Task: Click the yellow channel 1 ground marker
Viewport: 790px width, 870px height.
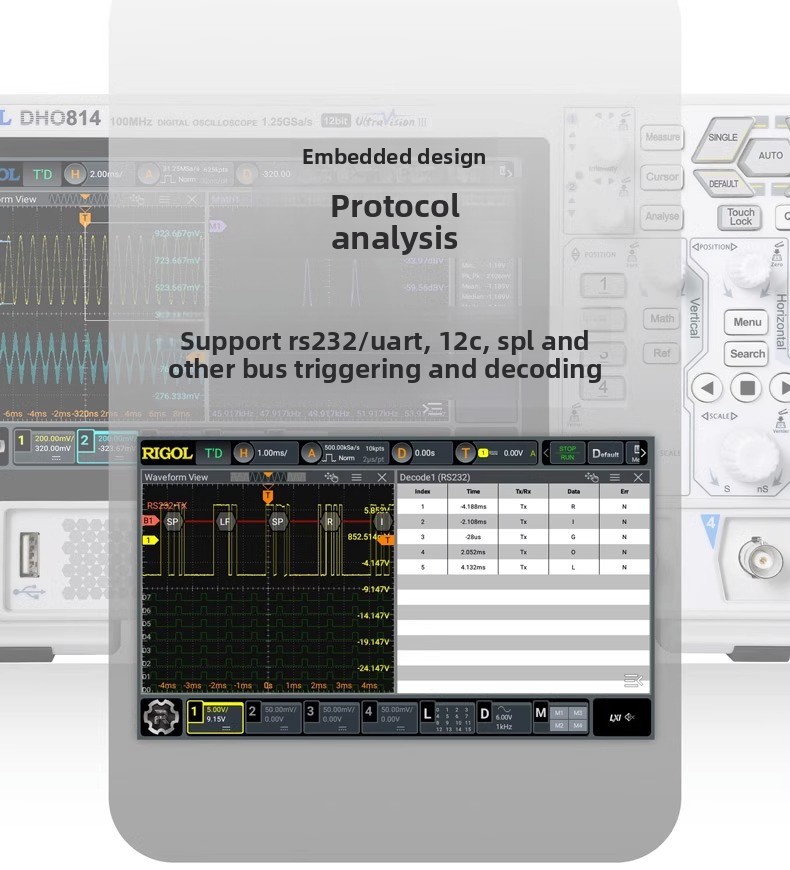Action: tap(150, 540)
